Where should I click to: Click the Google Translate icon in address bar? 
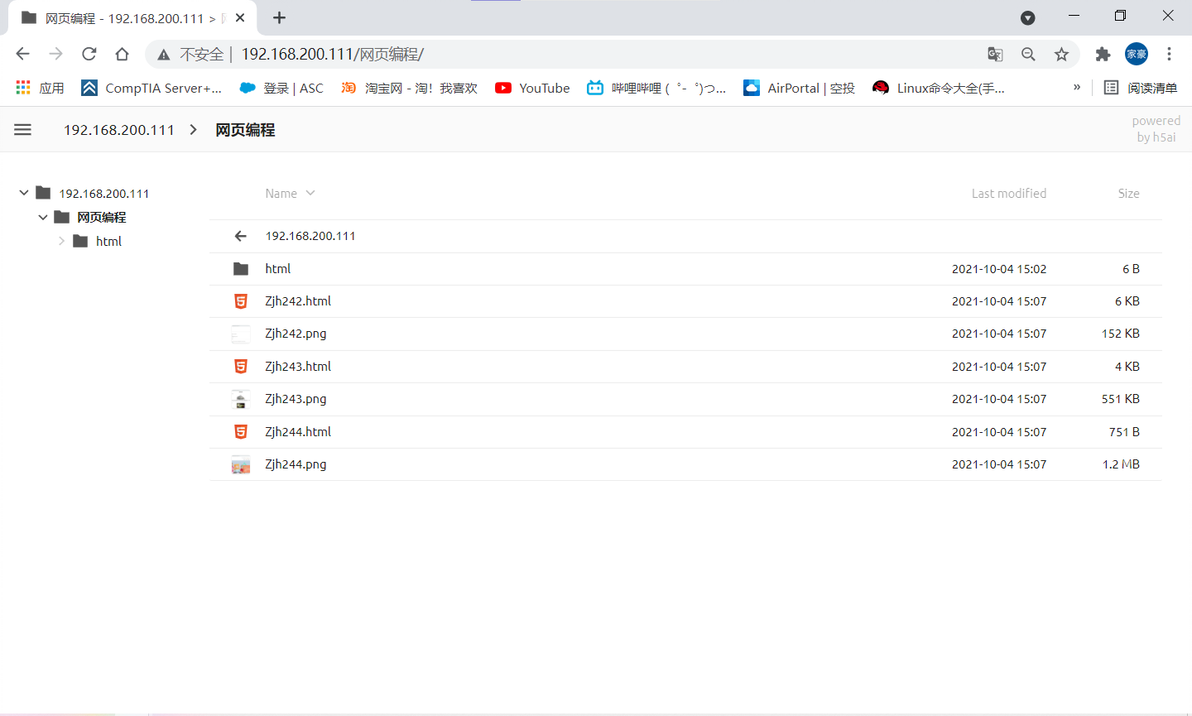pos(994,54)
